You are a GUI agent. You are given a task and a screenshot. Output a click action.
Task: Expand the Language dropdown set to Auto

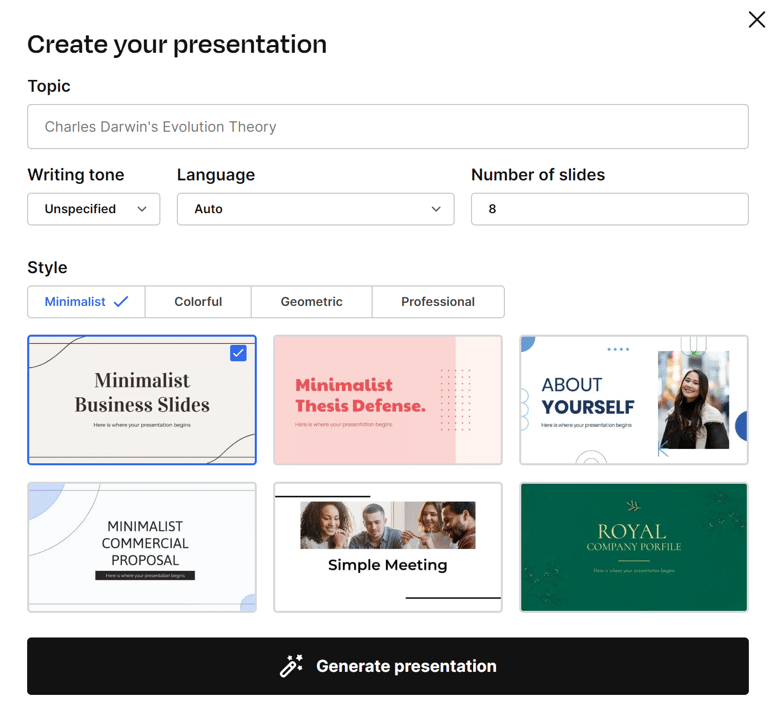[315, 209]
